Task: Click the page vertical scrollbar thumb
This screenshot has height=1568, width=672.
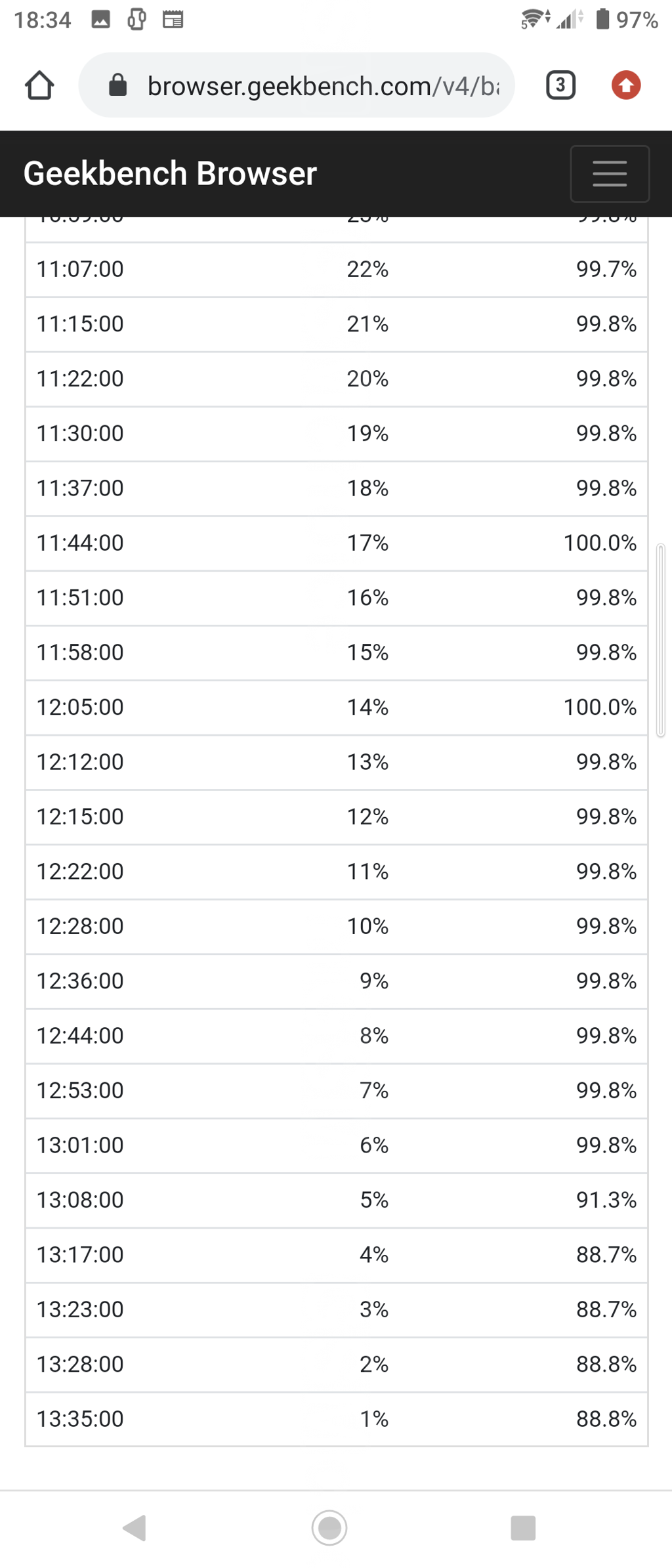Action: [x=661, y=640]
